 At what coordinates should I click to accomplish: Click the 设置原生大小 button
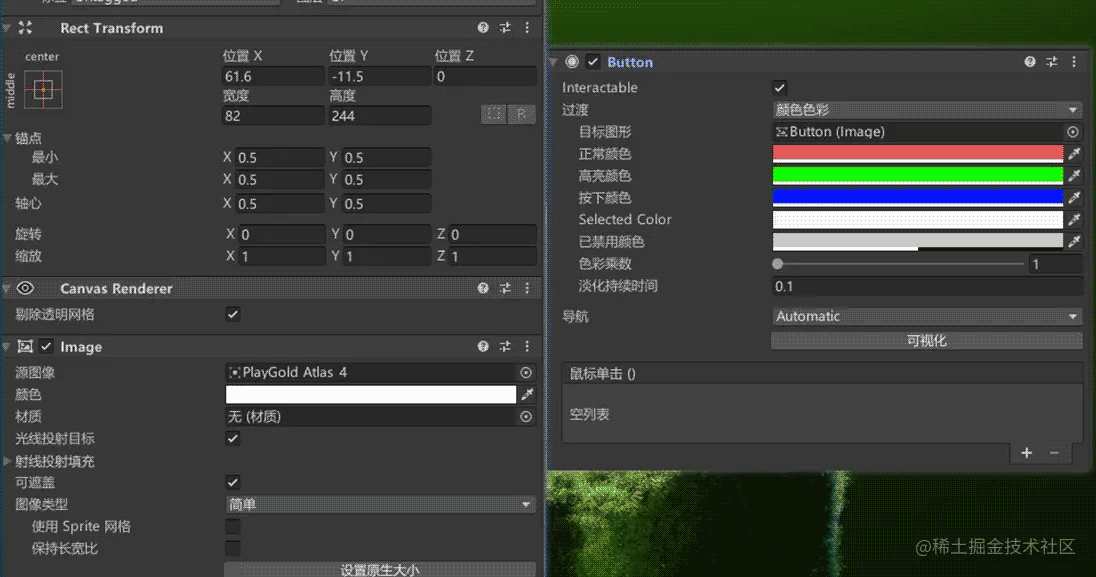coord(380,569)
